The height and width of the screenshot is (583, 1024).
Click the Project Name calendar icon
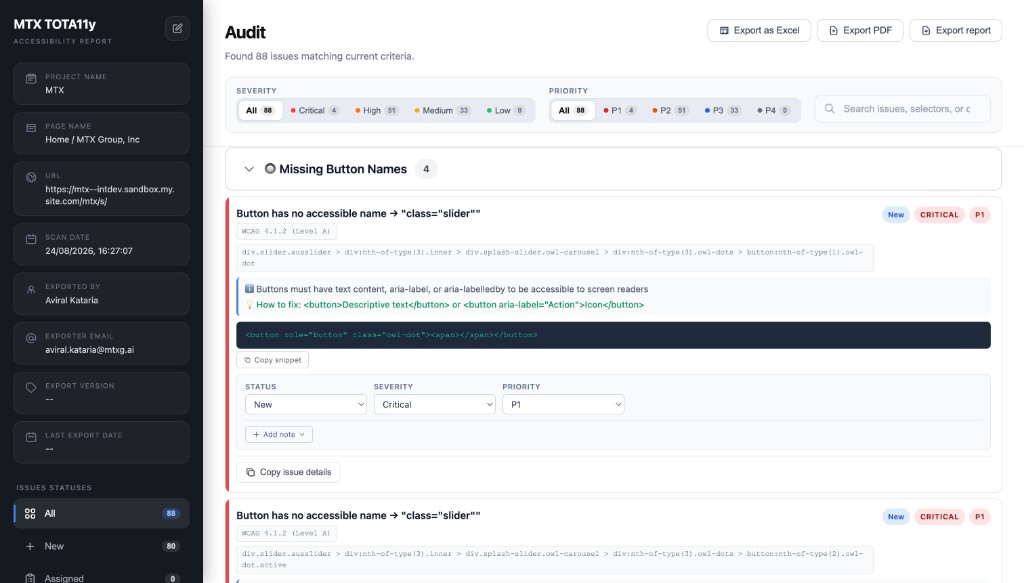pos(31,78)
